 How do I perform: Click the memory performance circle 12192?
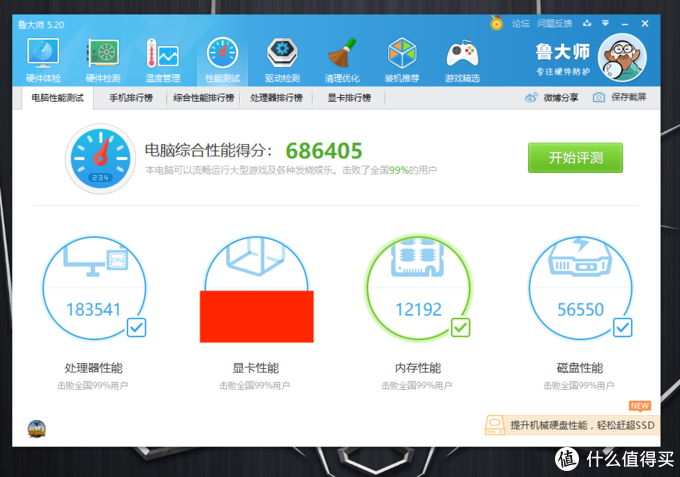pos(418,288)
